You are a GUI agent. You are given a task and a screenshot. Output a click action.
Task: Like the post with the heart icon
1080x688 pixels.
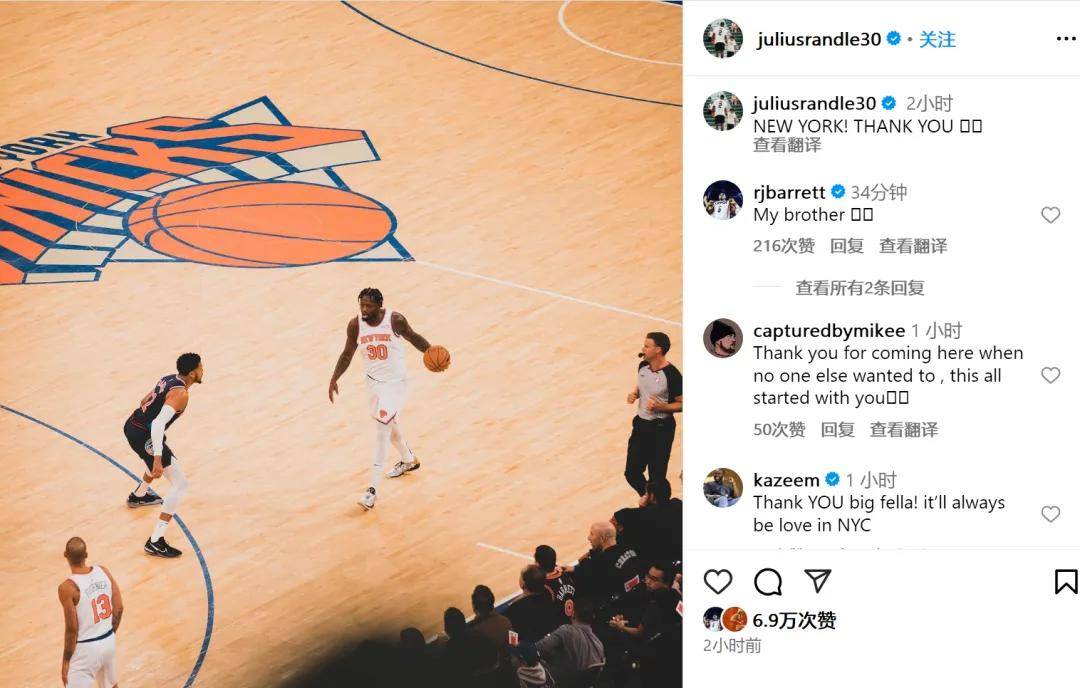click(718, 582)
